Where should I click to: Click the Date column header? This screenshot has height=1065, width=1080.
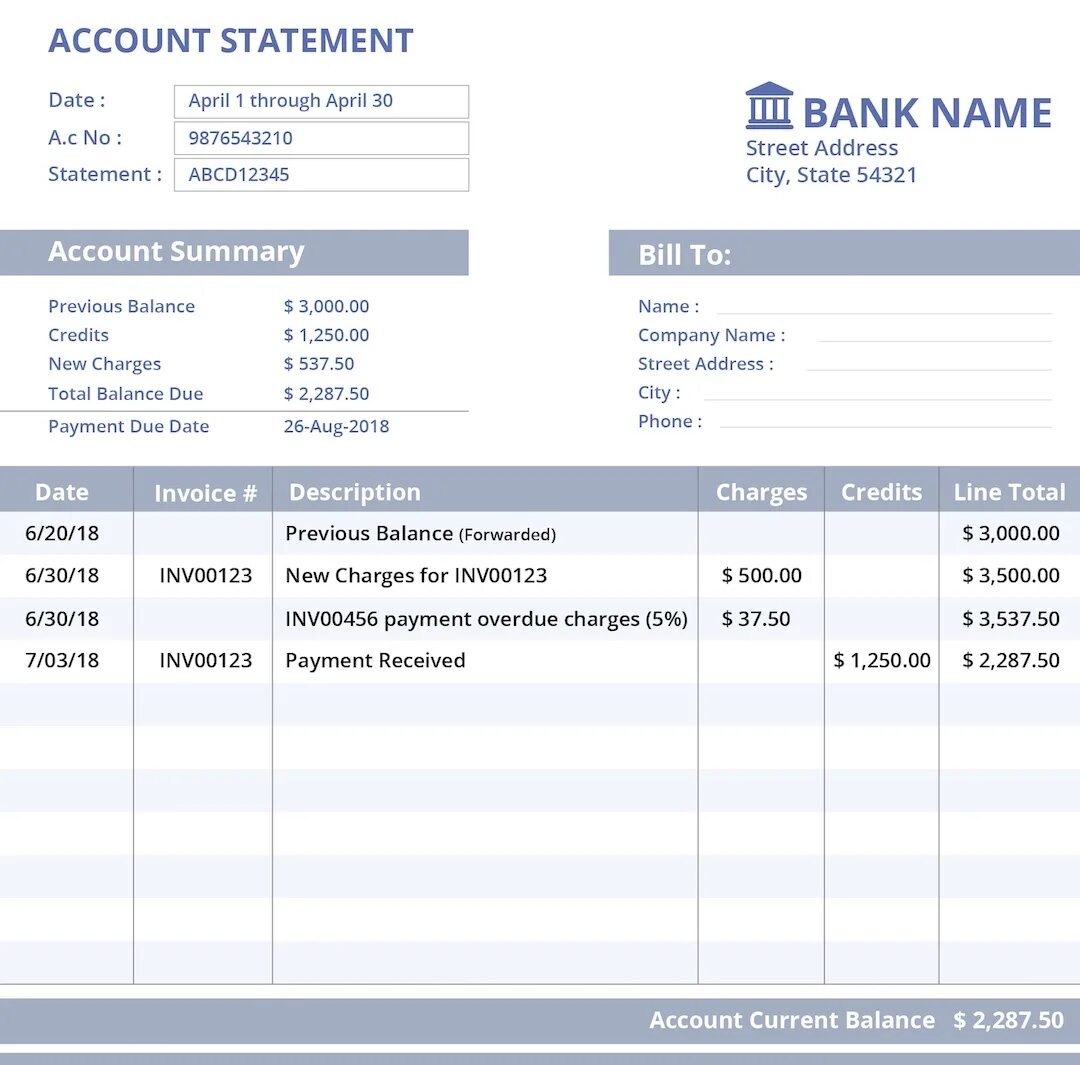tap(62, 493)
